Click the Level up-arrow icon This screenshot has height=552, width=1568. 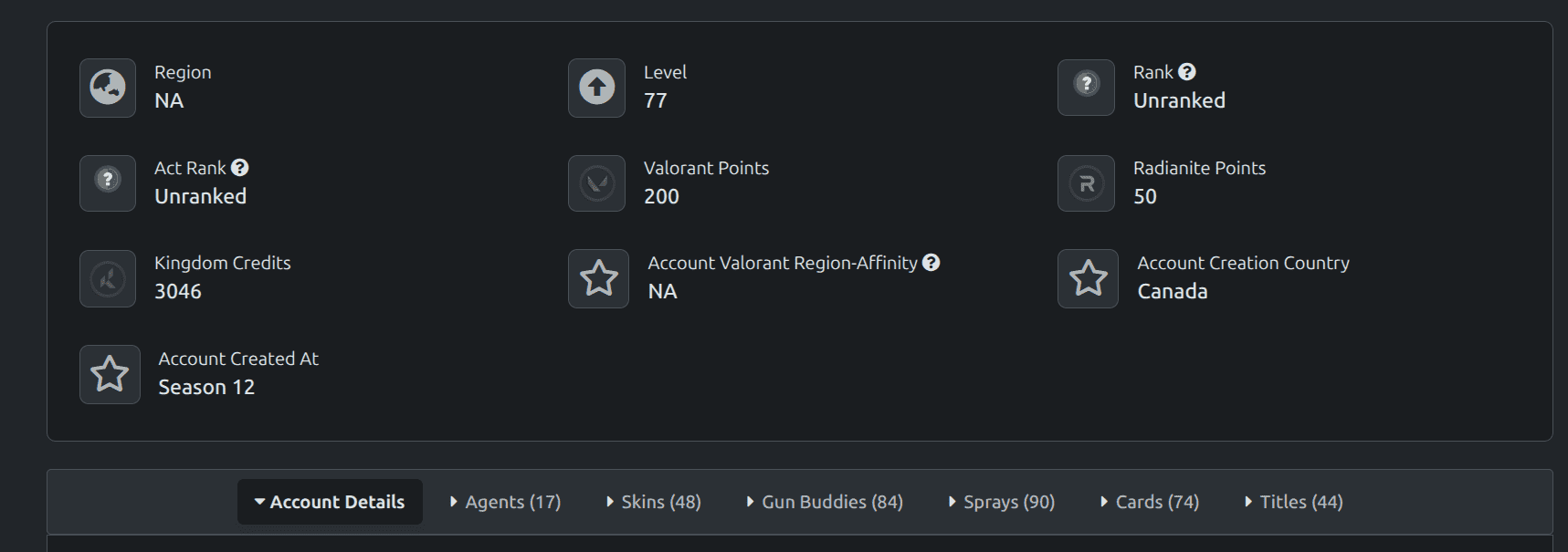597,88
